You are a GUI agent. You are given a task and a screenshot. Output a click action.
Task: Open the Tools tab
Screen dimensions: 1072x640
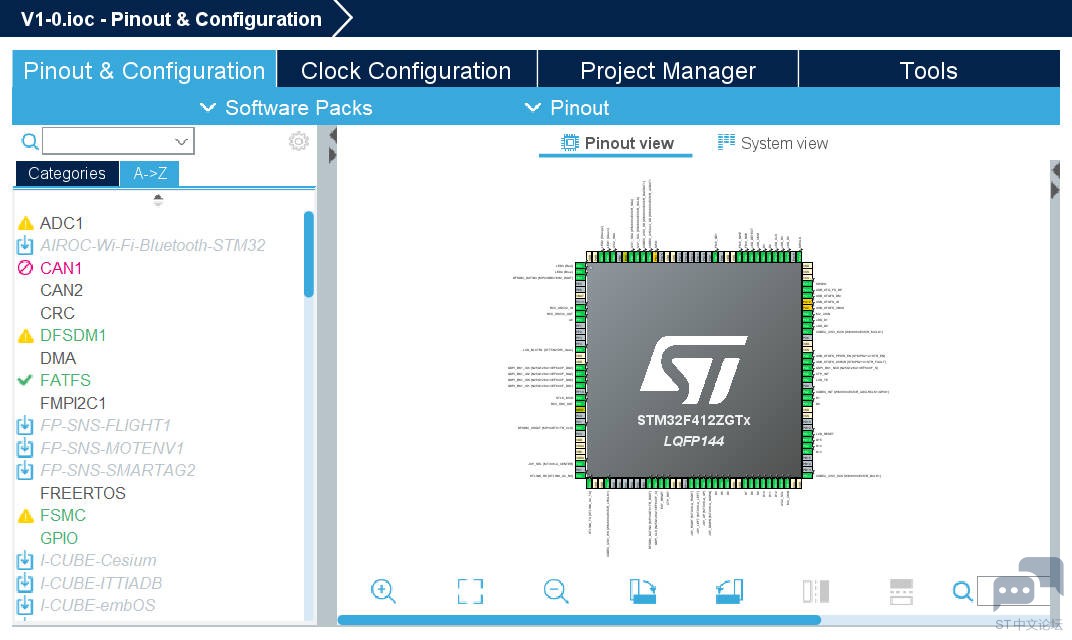[928, 71]
